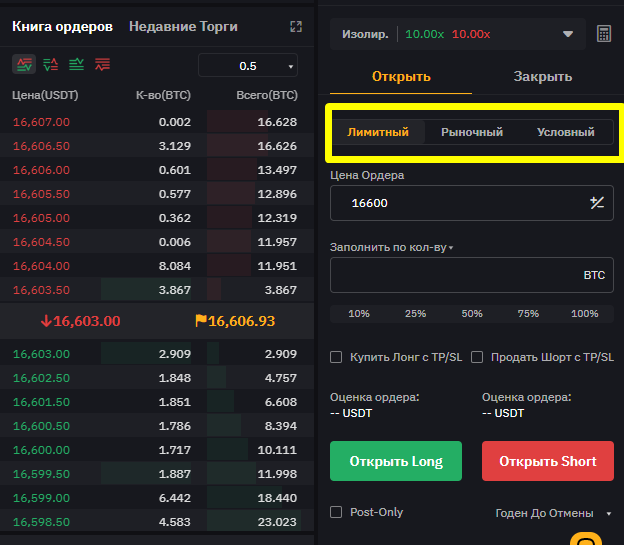Select bid price 16,599.00
The image size is (624, 545).
(x=41, y=498)
